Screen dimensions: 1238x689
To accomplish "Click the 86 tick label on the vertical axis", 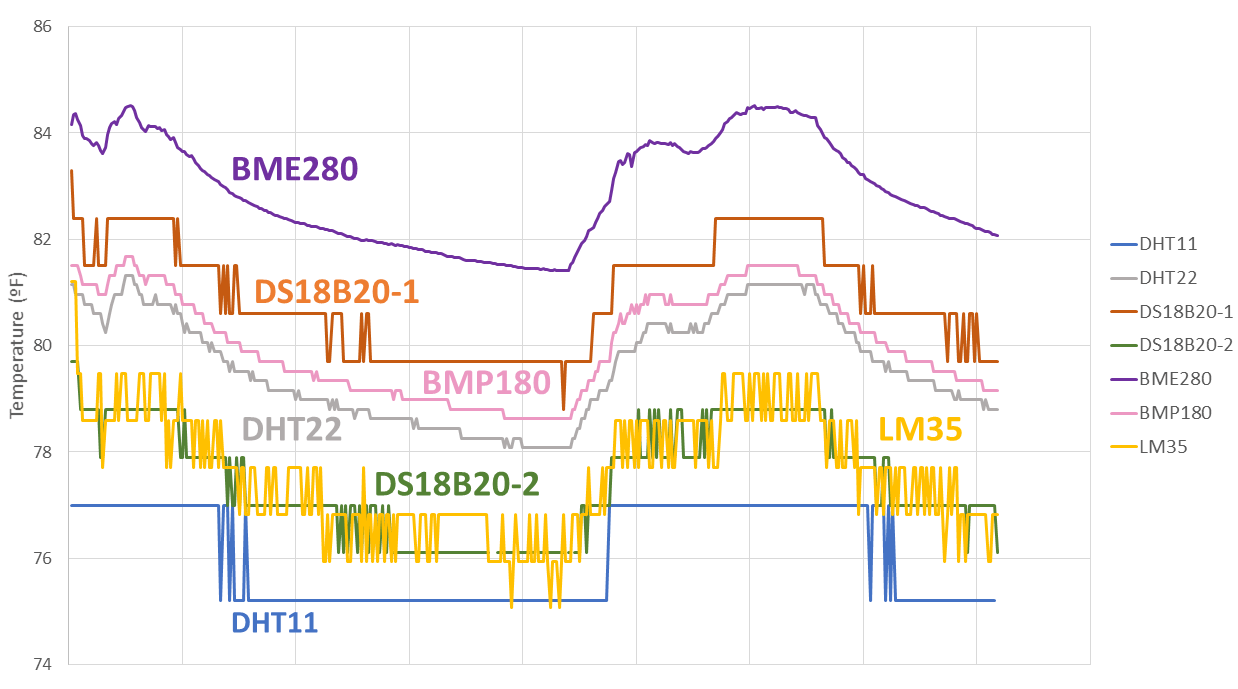I will (42, 26).
